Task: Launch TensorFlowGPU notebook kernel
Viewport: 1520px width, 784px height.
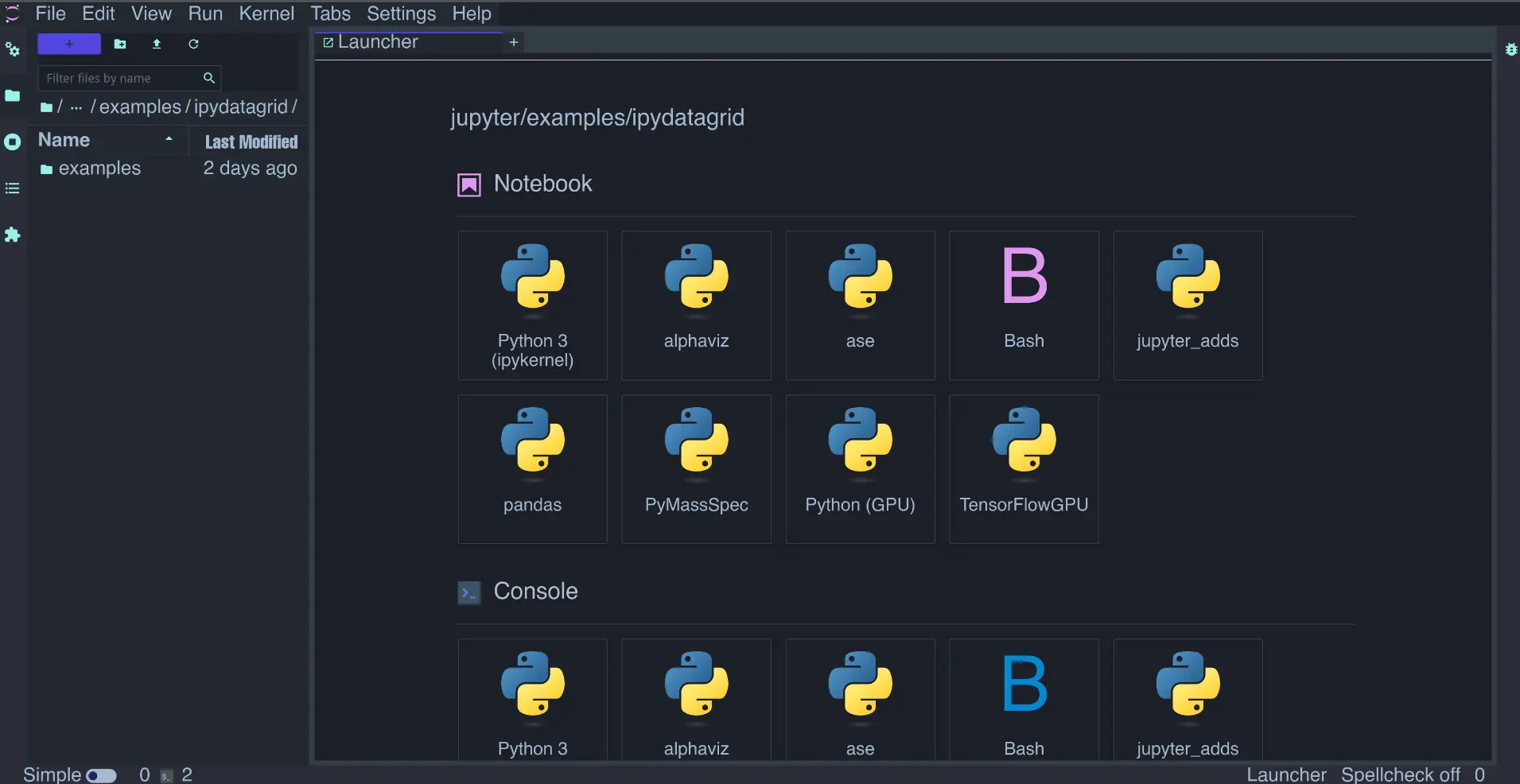Action: [x=1024, y=469]
